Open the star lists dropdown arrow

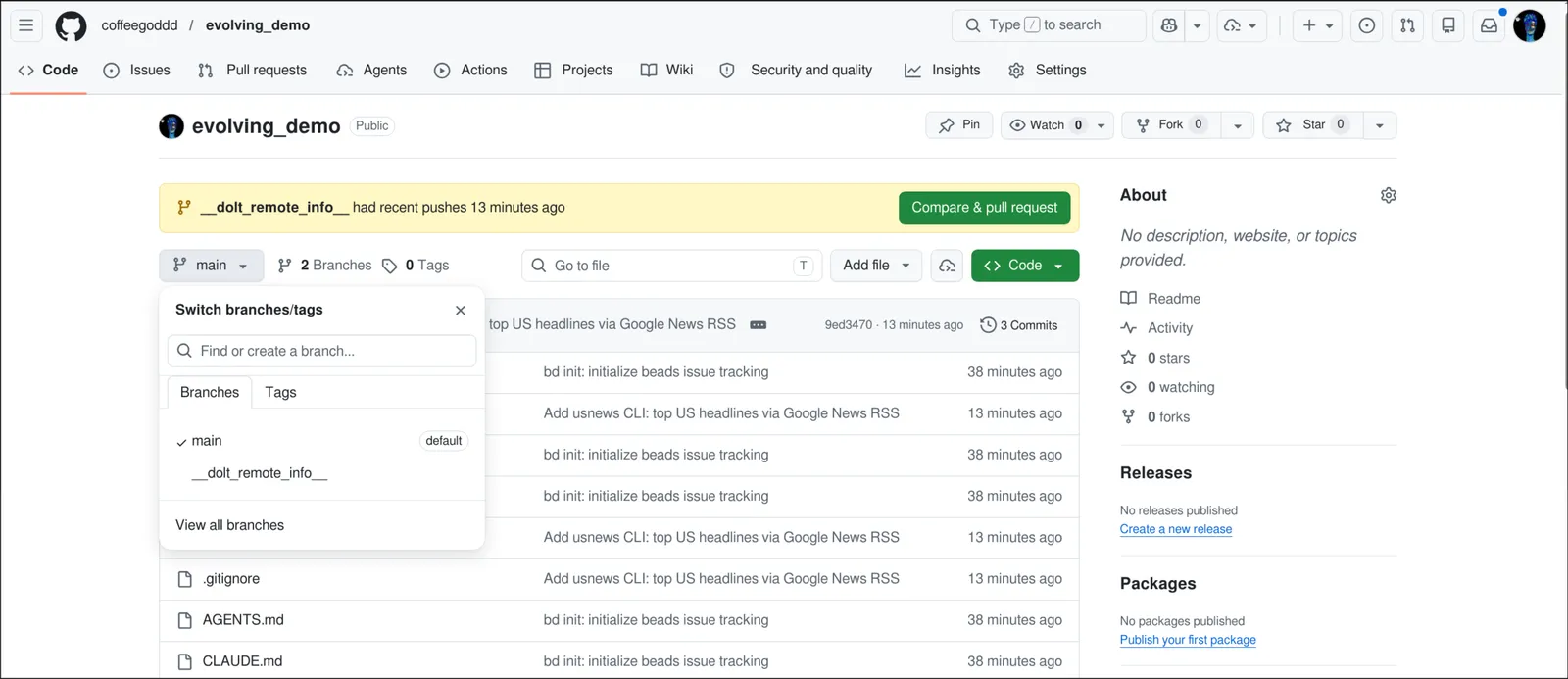click(x=1380, y=125)
